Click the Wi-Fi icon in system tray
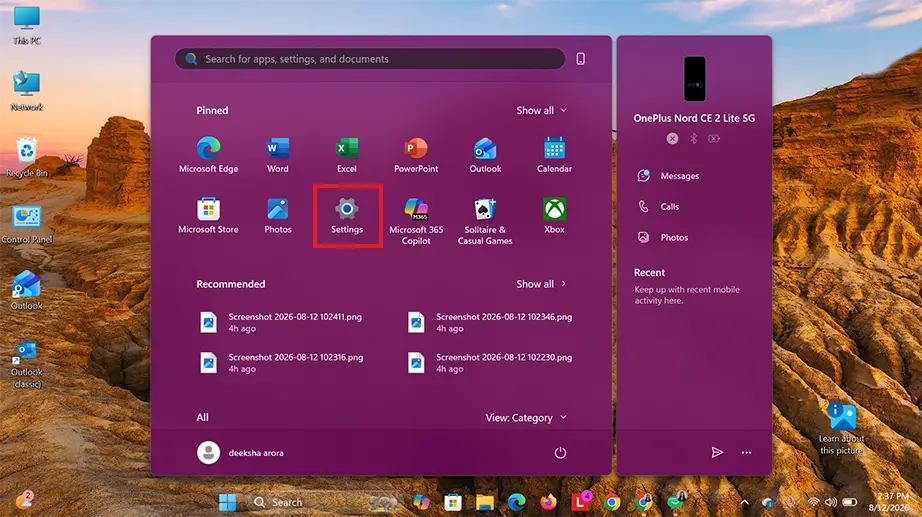This screenshot has width=922, height=517. tap(813, 502)
